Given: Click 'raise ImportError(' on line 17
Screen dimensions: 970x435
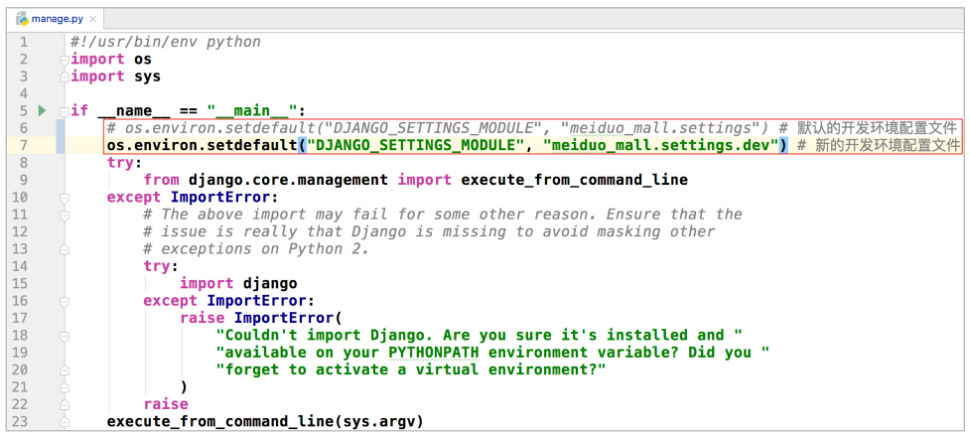Looking at the screenshot, I should 261,318.
